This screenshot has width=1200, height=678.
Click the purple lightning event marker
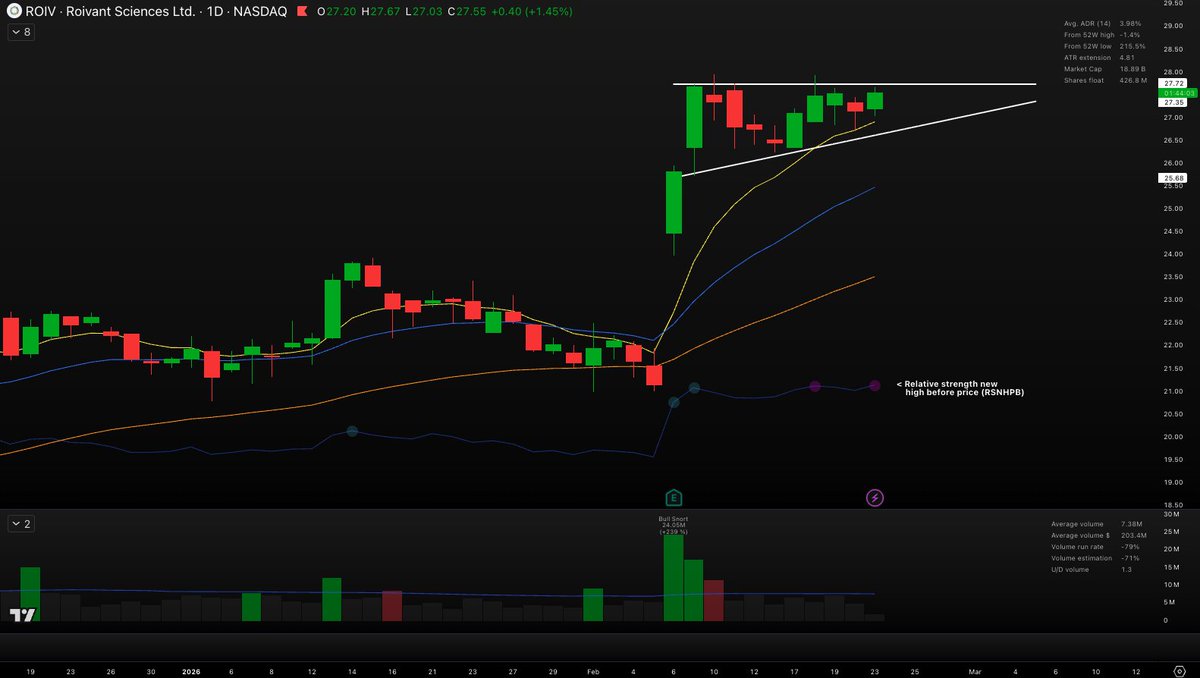874,497
